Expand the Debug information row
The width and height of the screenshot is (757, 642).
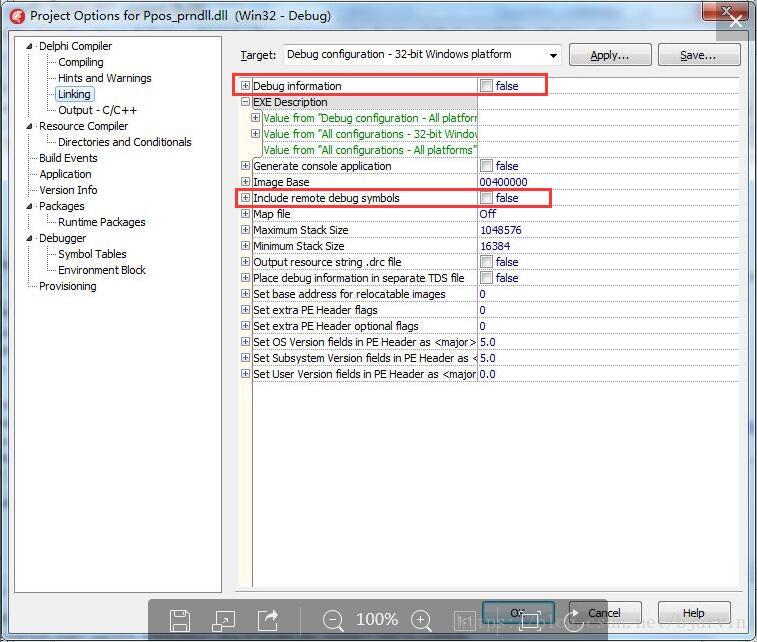245,85
